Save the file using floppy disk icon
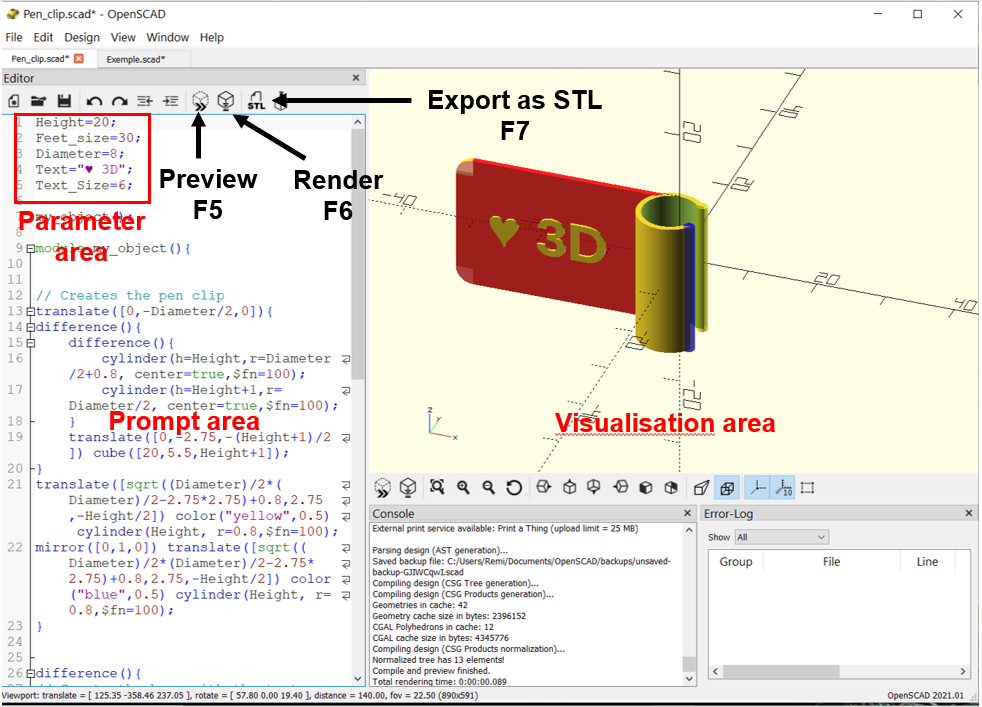The width and height of the screenshot is (982, 707). 64,101
